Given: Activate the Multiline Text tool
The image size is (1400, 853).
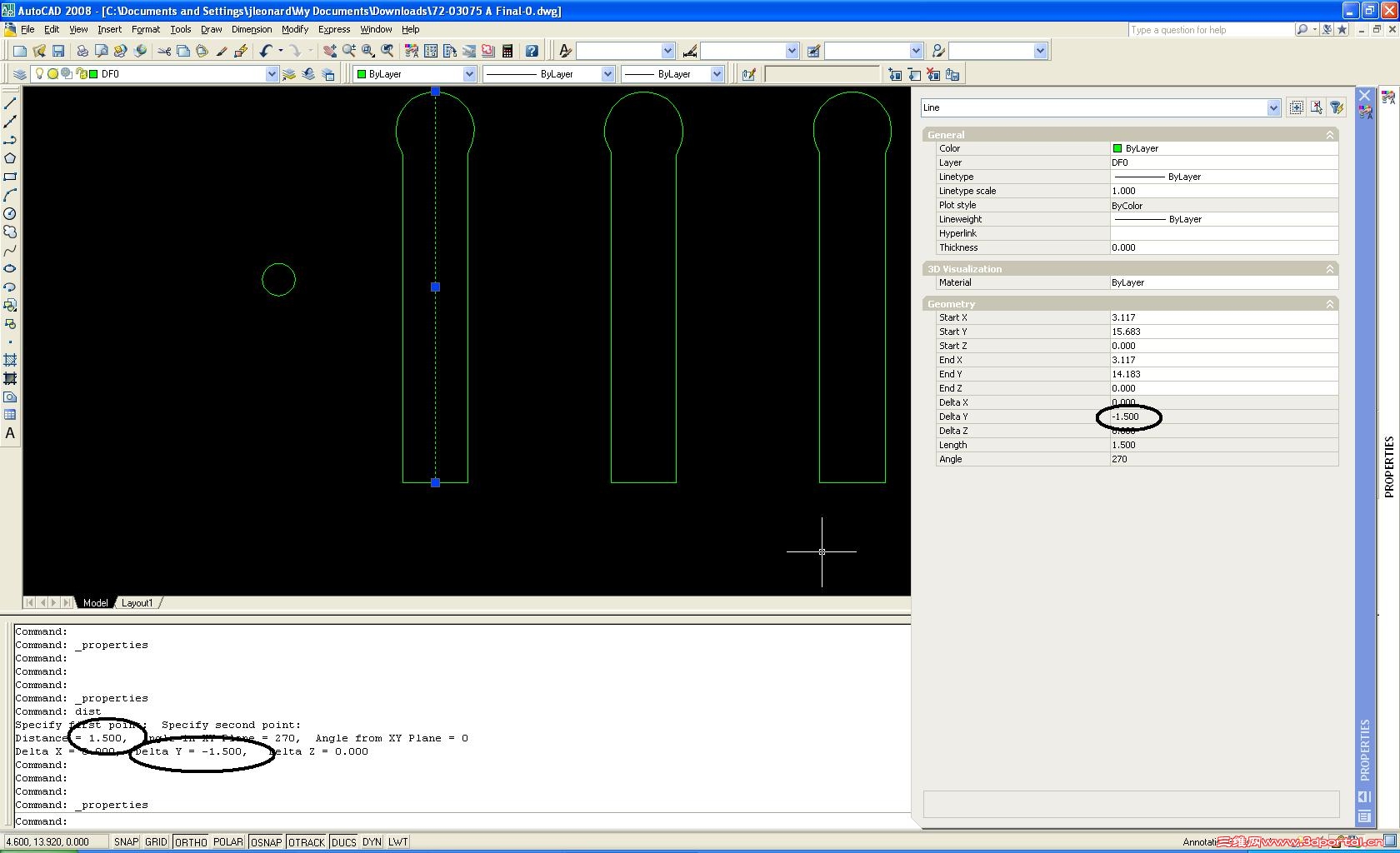Looking at the screenshot, I should 10,433.
